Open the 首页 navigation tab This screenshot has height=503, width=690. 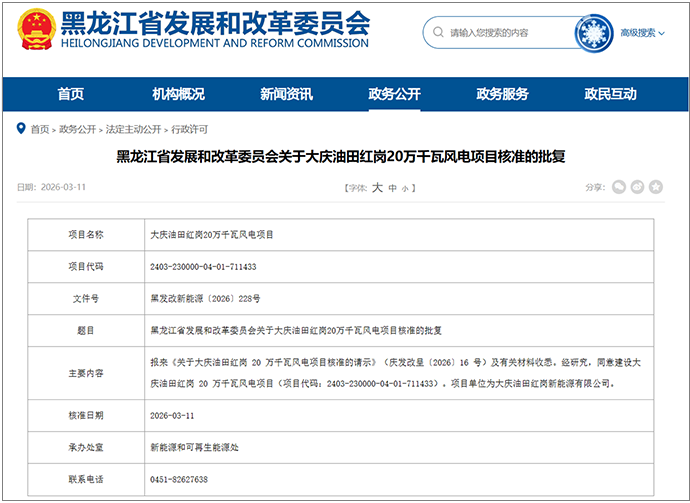70,94
